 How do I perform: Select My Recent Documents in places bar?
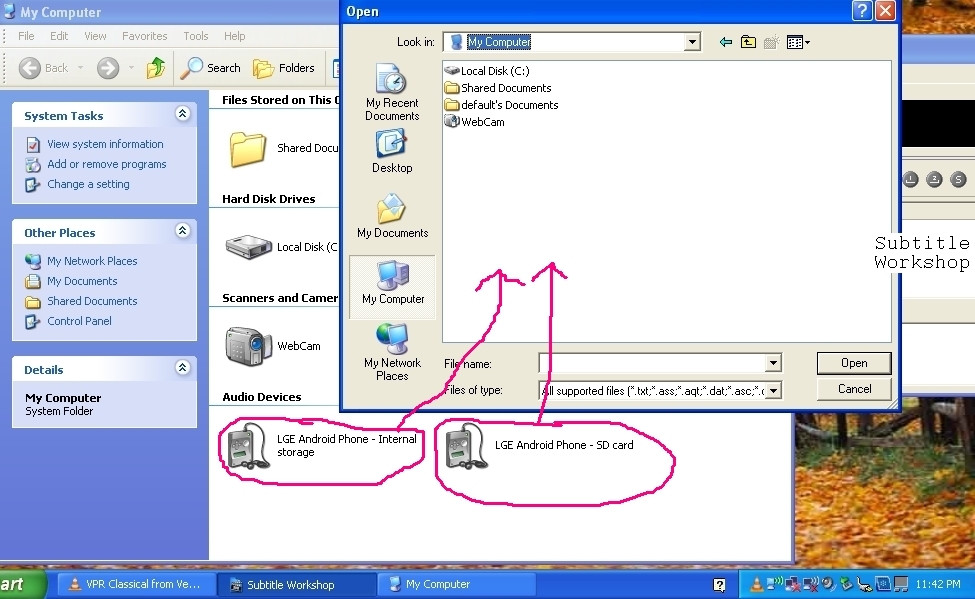point(392,92)
